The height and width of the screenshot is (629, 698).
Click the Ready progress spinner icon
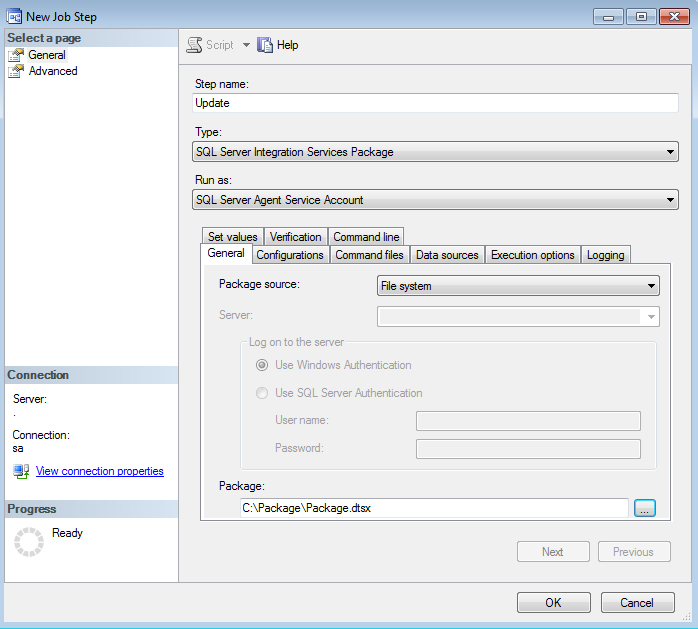pyautogui.click(x=29, y=542)
